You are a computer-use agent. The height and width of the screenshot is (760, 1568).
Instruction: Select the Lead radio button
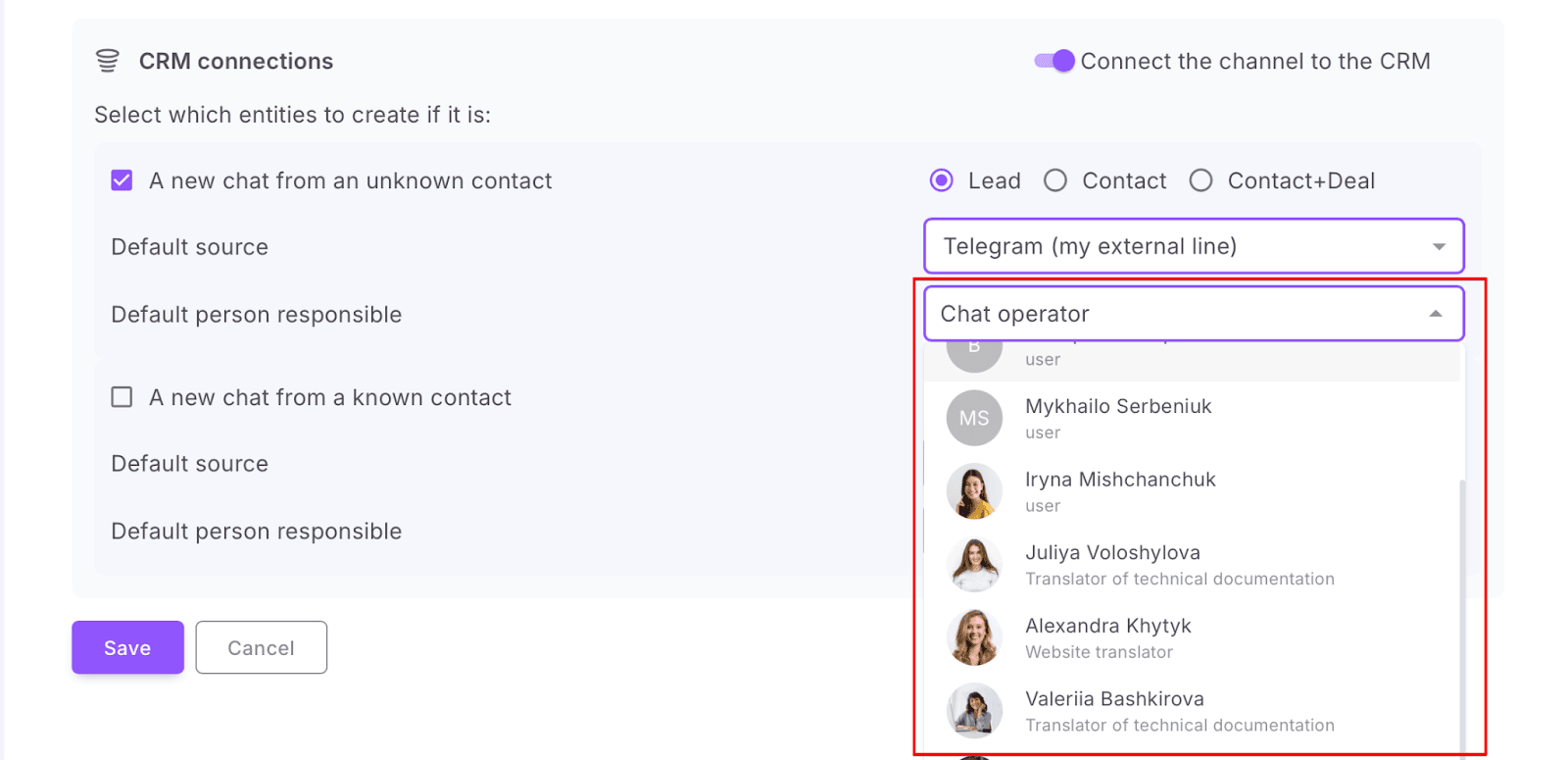point(942,180)
